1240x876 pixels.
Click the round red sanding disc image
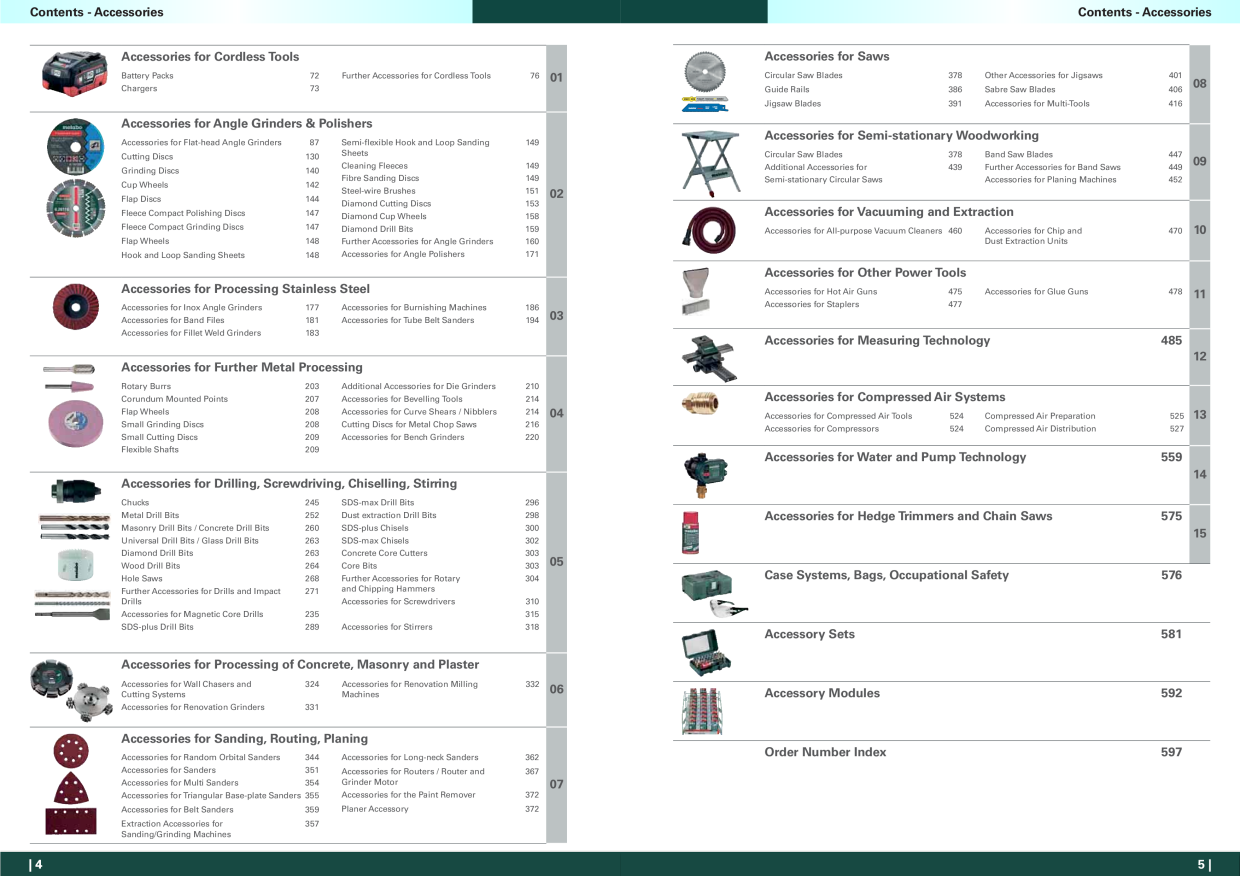coord(70,749)
